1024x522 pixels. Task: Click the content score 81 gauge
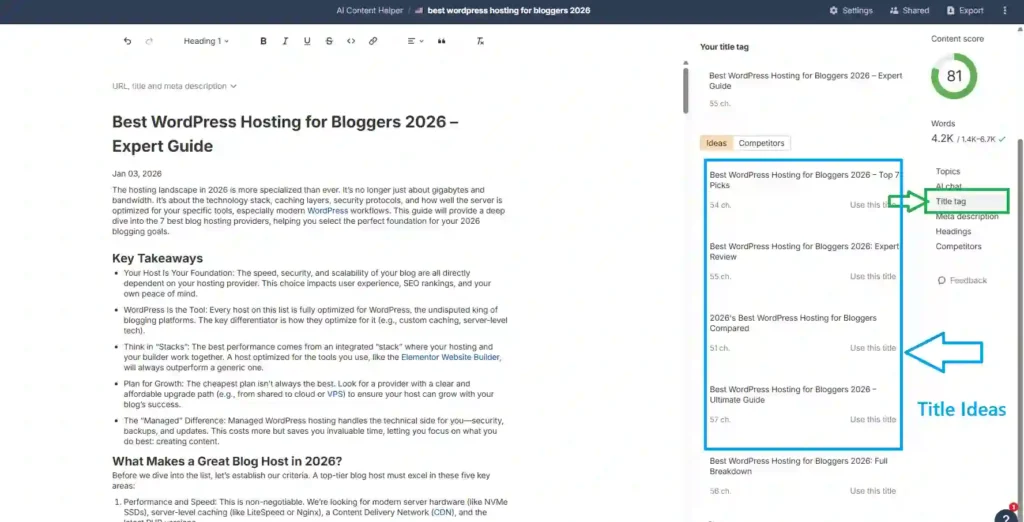pyautogui.click(x=954, y=76)
